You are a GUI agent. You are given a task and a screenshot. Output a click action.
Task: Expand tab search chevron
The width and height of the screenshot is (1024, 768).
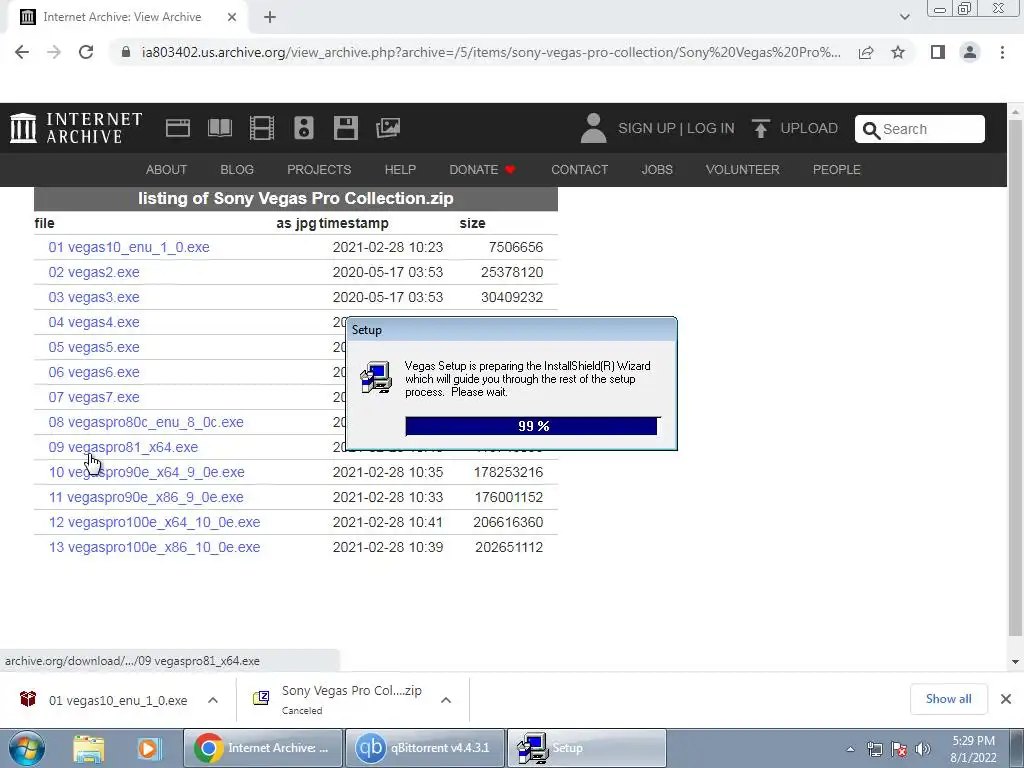(x=904, y=17)
